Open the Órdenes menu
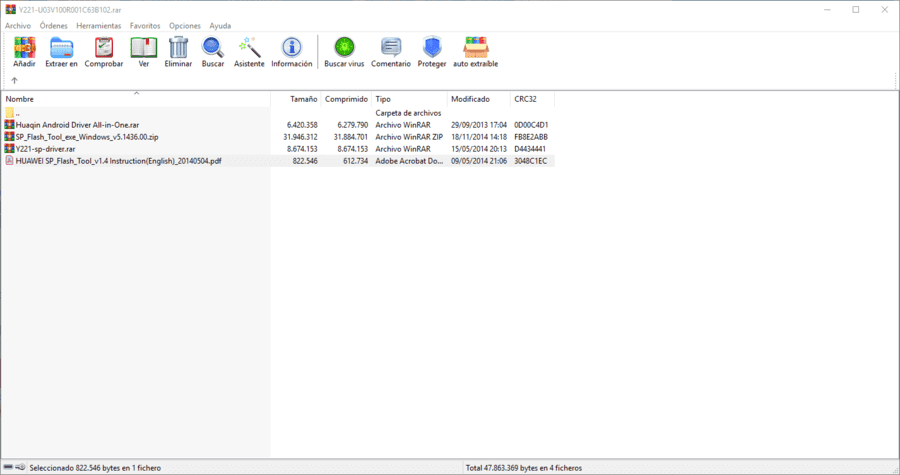This screenshot has width=900, height=475. 53,26
